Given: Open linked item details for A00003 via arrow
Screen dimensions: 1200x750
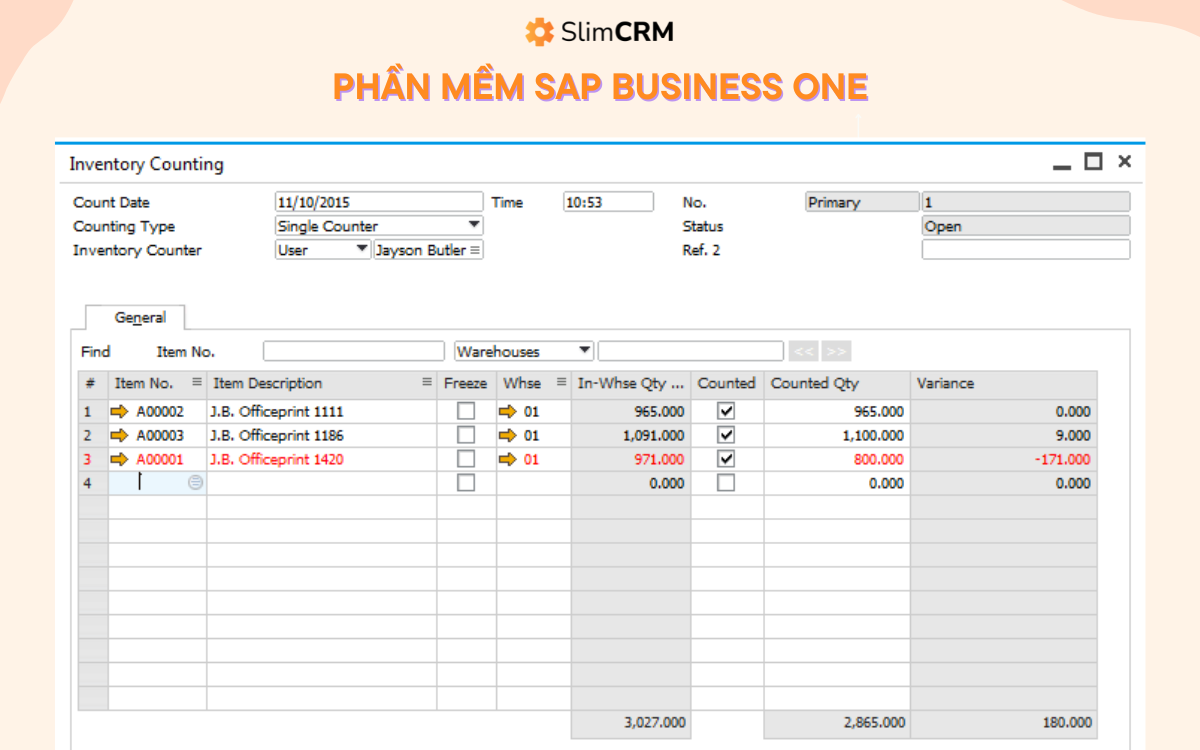Looking at the screenshot, I should [x=120, y=435].
